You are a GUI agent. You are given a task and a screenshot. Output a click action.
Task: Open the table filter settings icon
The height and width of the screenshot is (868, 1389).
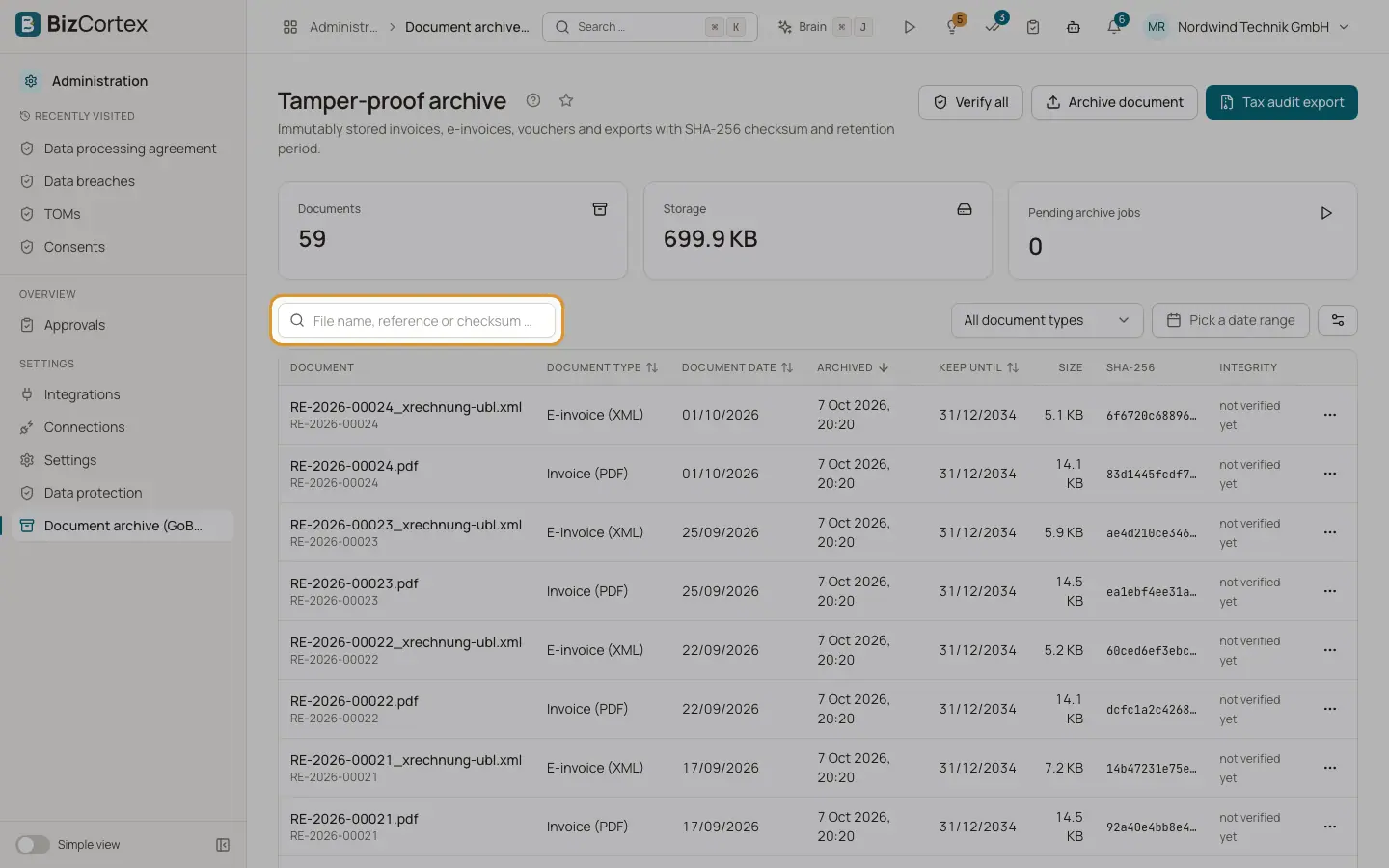[x=1338, y=320]
